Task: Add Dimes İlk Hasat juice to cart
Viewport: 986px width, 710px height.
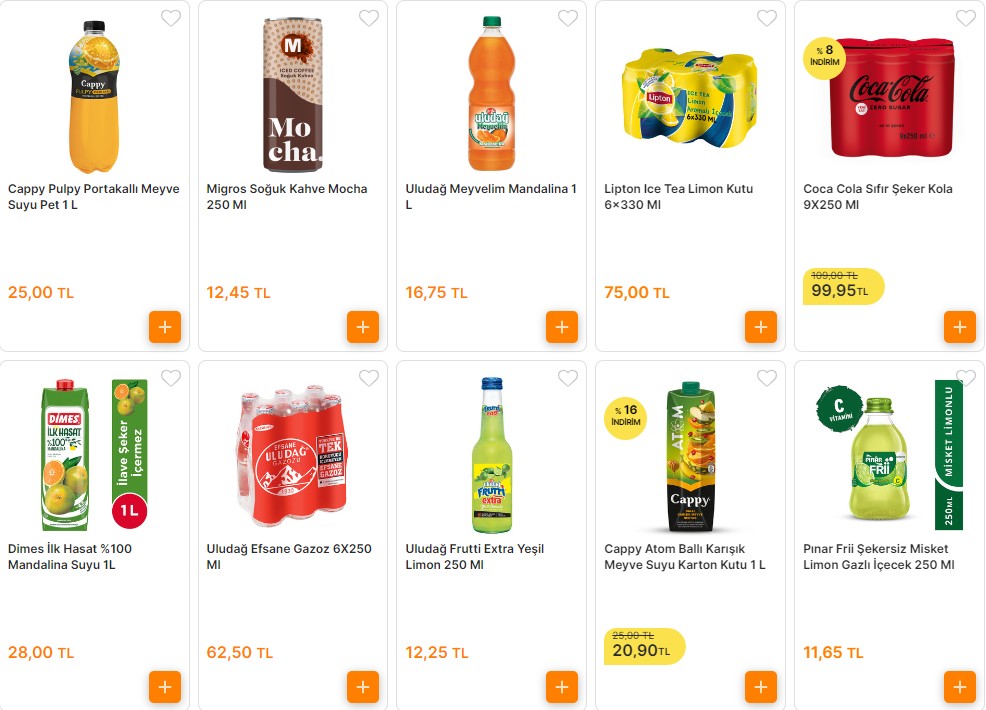Action: 165,687
